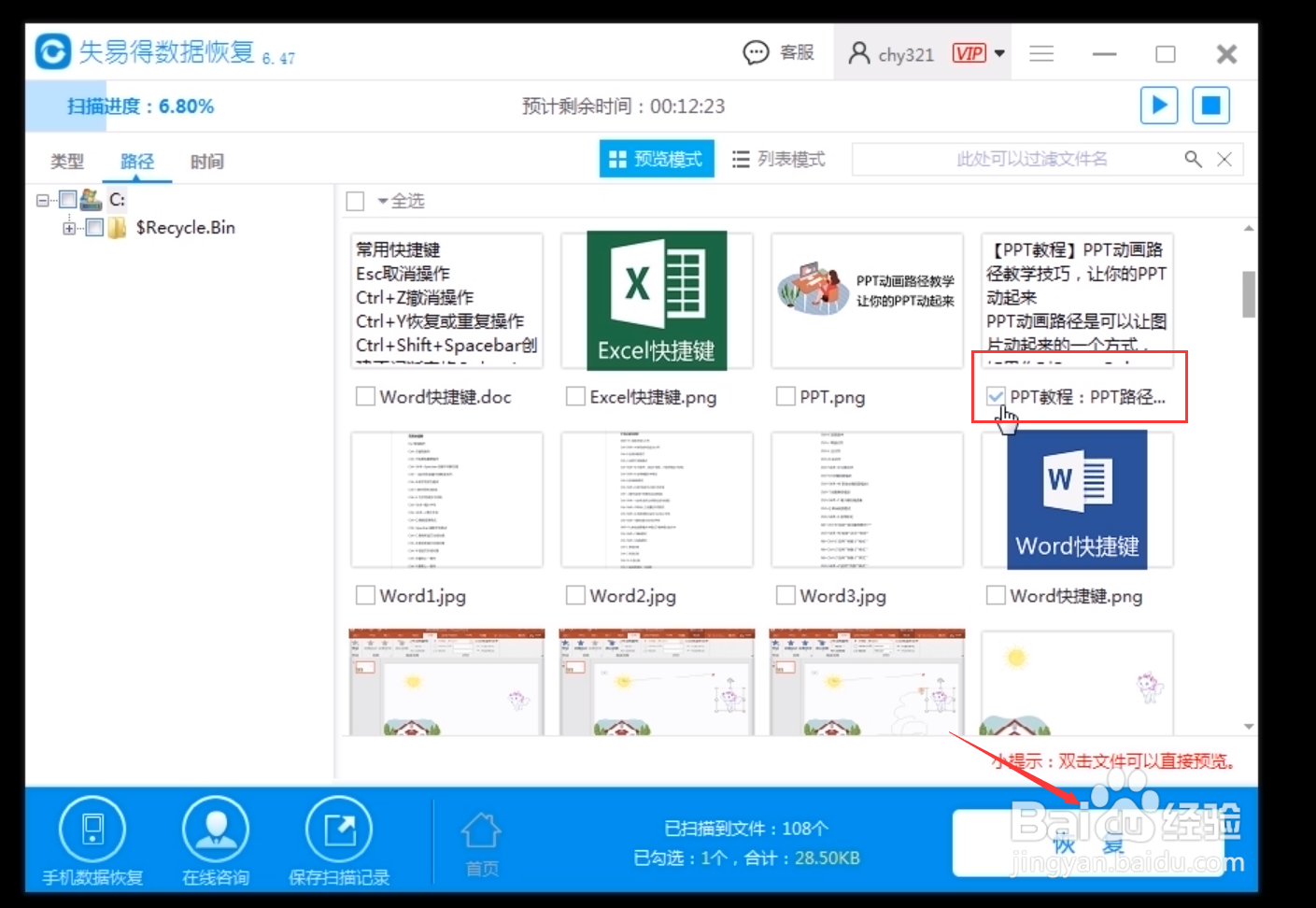The image size is (1316, 908).
Task: Click the user profile icon
Action: tap(858, 53)
